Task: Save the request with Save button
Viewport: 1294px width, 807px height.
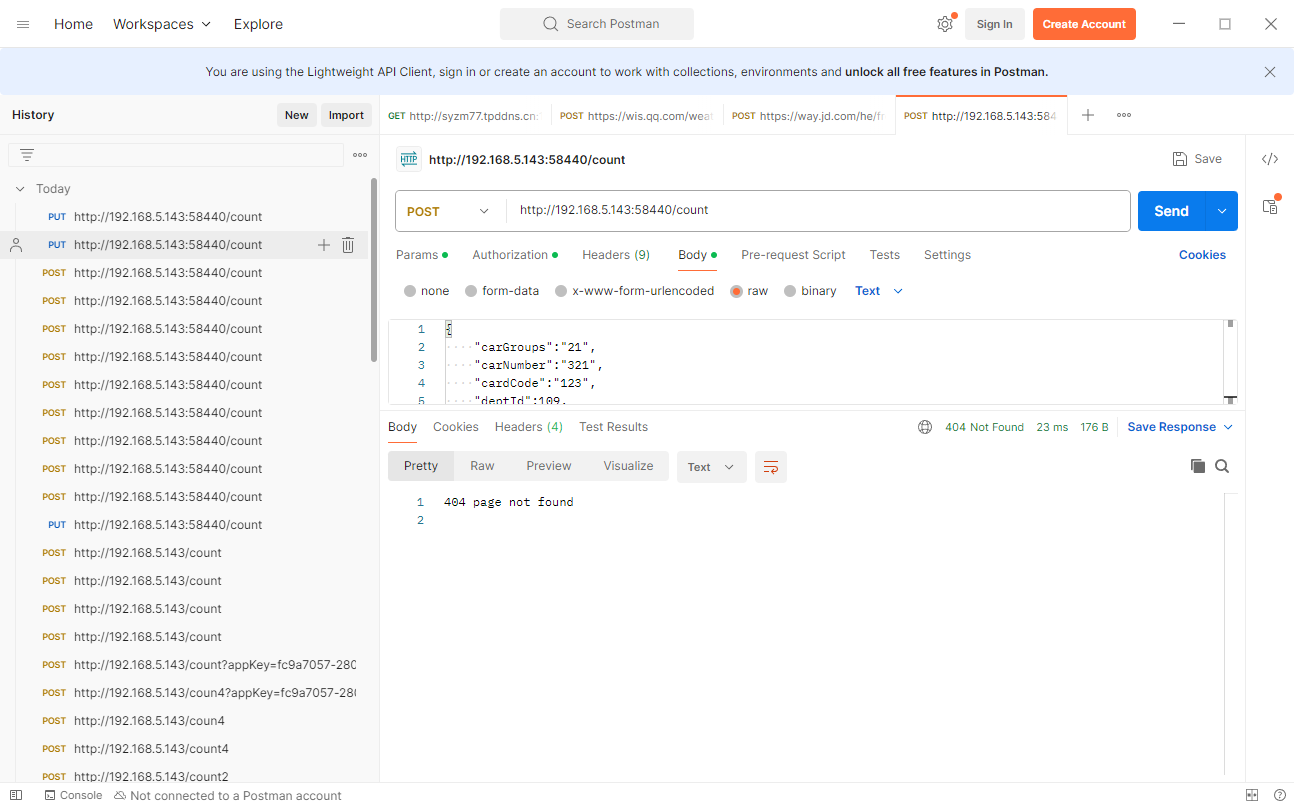Action: point(1197,159)
